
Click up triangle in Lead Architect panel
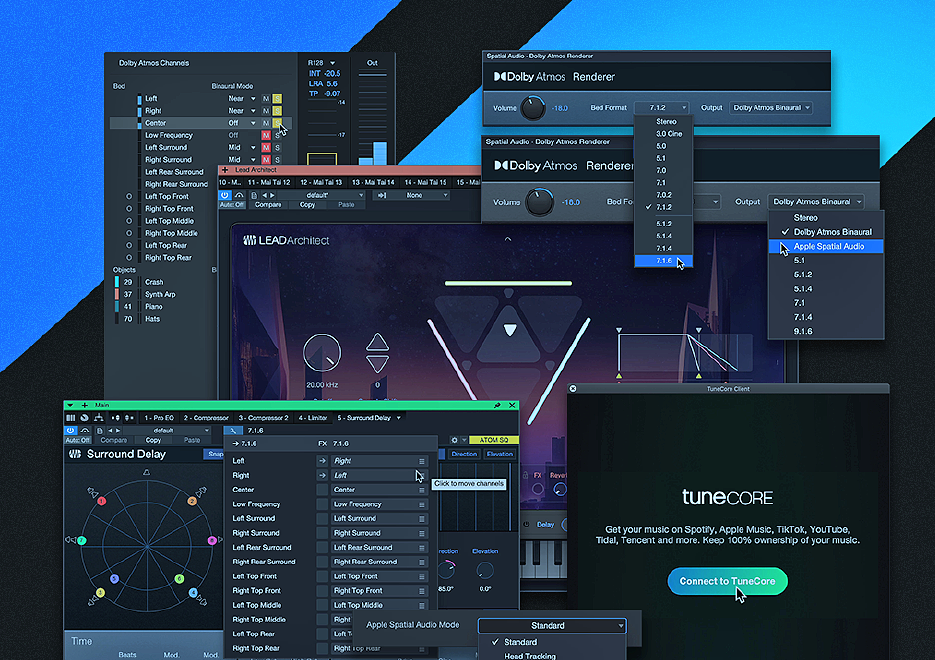pyautogui.click(x=377, y=342)
